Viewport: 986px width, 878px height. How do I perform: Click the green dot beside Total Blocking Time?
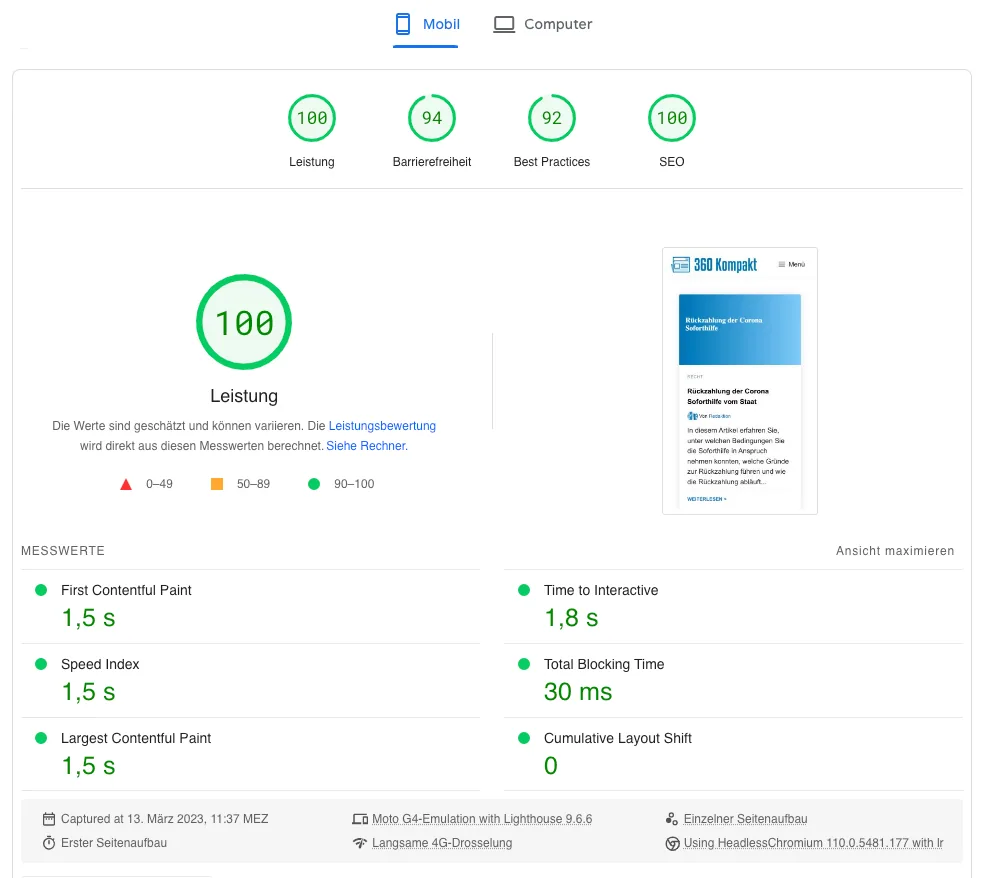tap(524, 664)
